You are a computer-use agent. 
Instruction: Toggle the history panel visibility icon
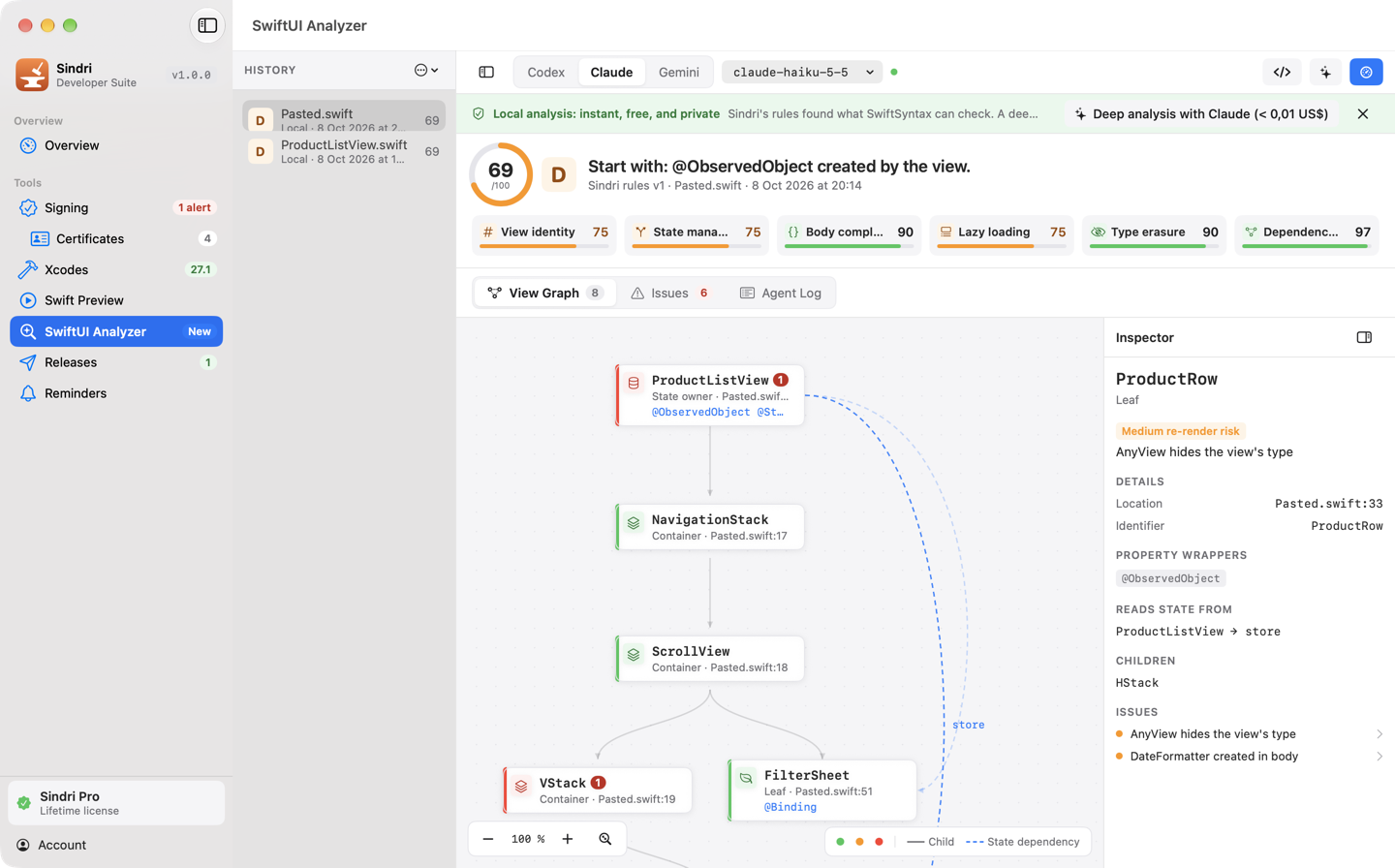(x=486, y=72)
